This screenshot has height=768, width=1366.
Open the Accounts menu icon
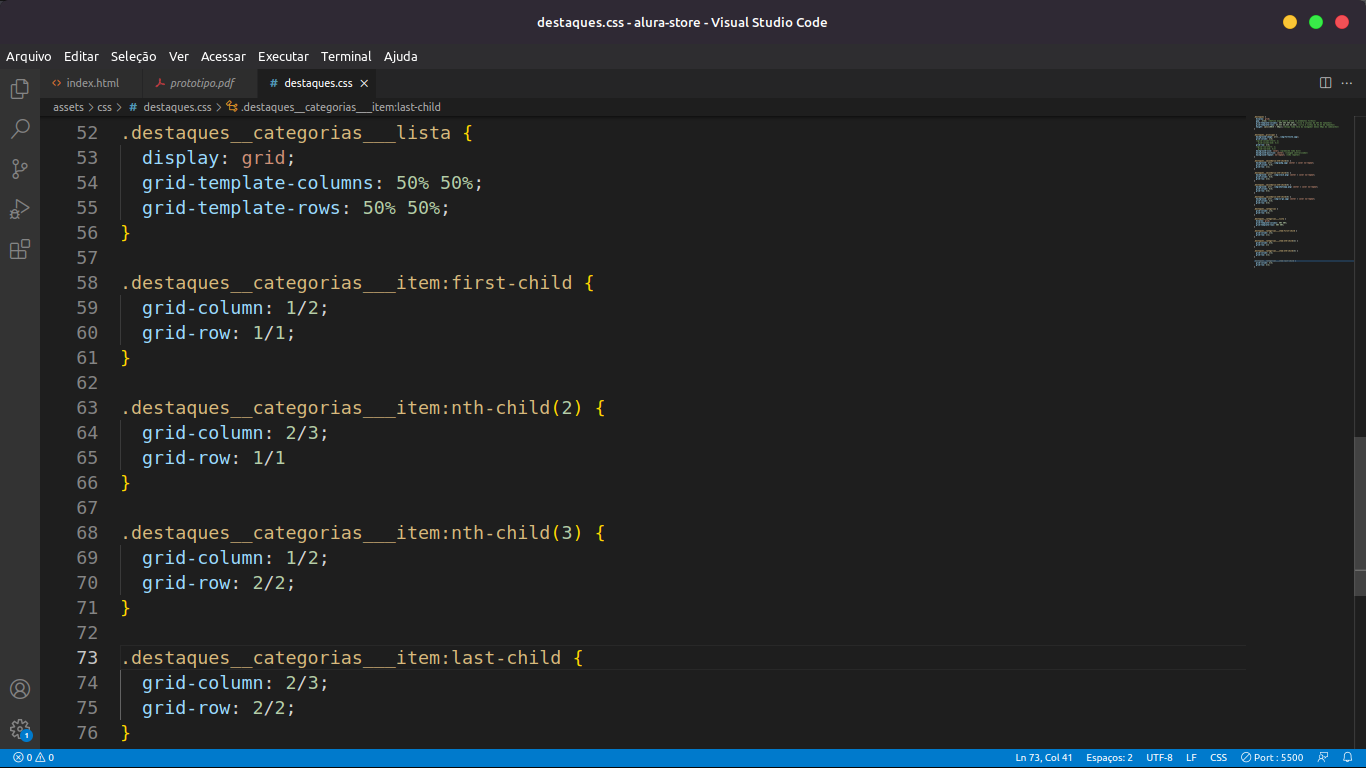point(19,689)
